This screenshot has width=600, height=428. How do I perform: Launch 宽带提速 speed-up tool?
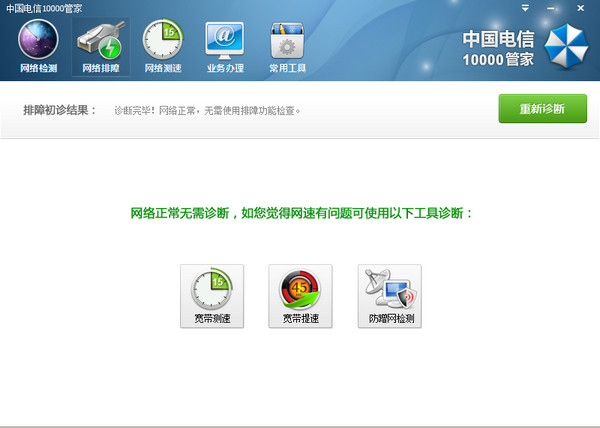[300, 296]
